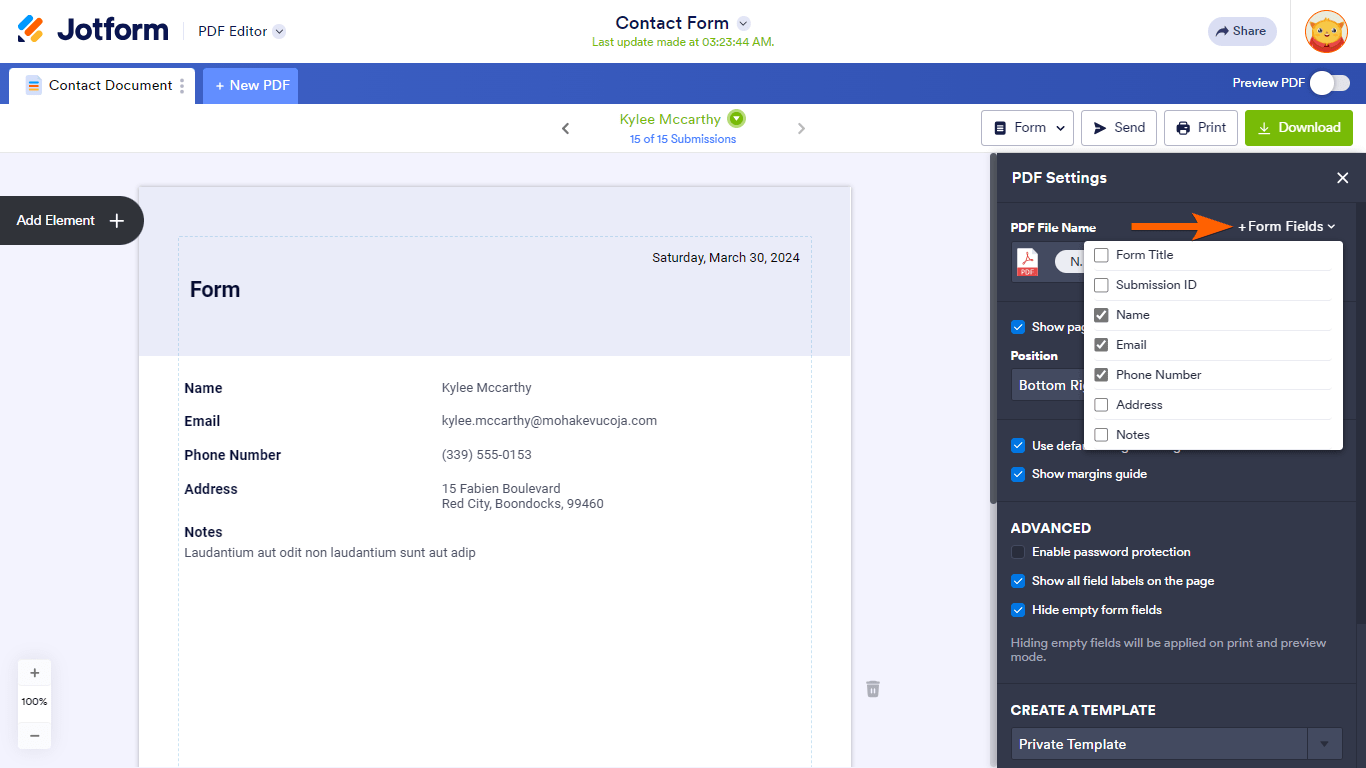Go to the previous submission arrow
The image size is (1366, 768).
(x=566, y=128)
